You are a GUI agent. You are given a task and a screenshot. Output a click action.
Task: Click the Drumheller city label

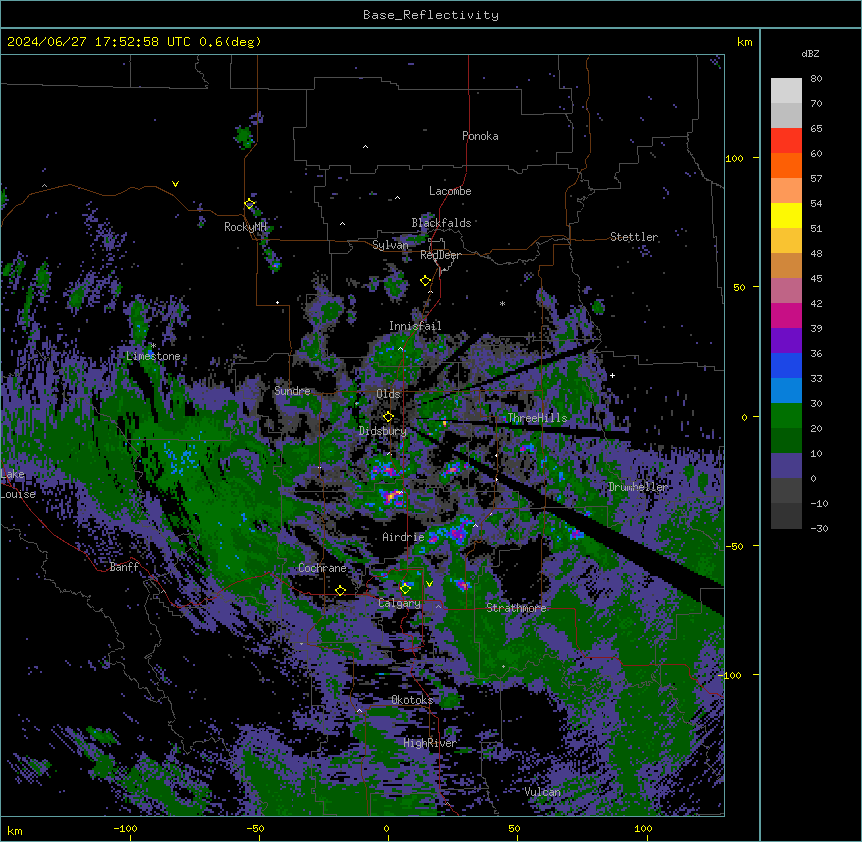(638, 487)
